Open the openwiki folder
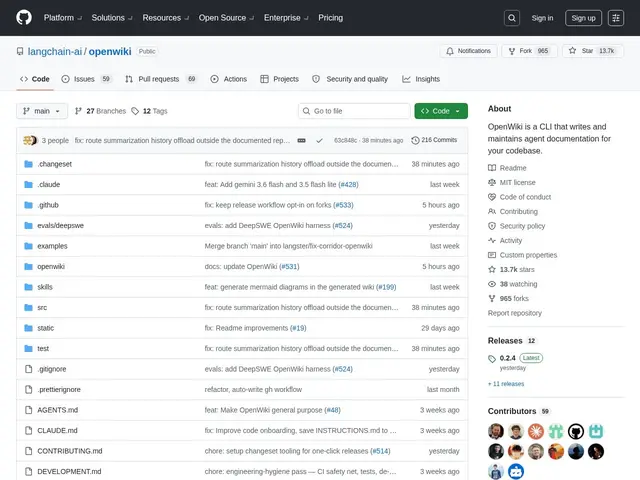The image size is (640, 480). (51, 267)
